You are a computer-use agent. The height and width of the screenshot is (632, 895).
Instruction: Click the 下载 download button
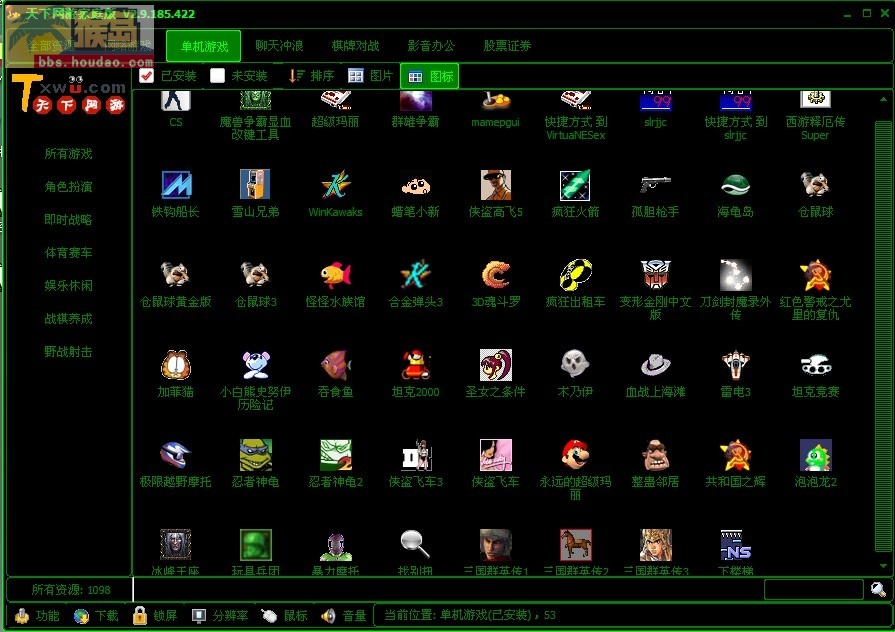96,615
